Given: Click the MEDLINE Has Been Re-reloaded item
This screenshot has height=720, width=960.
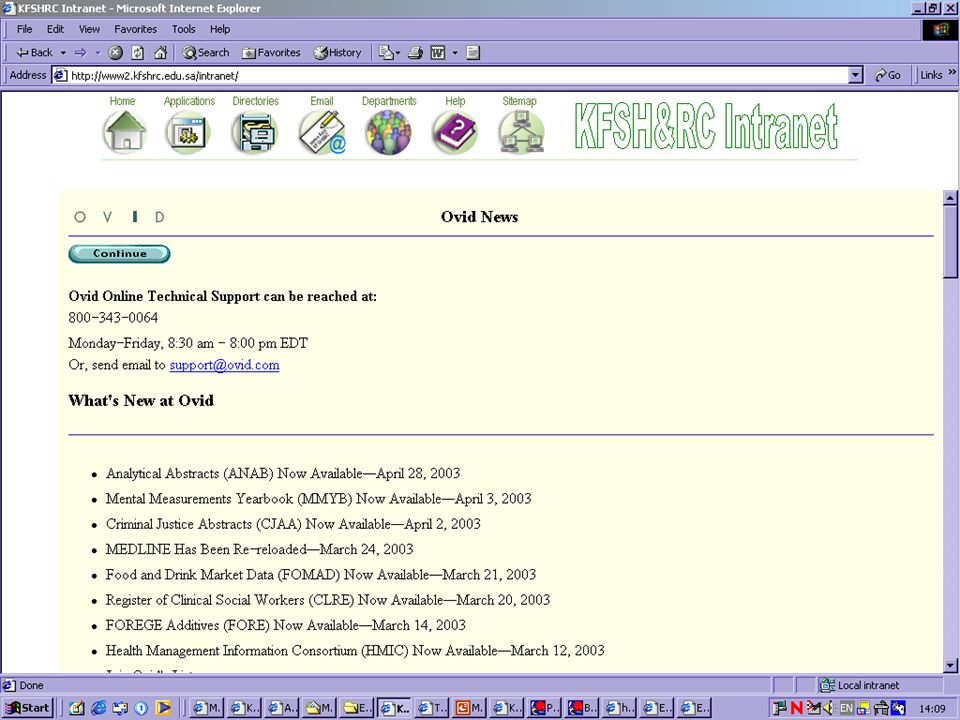Looking at the screenshot, I should 260,549.
